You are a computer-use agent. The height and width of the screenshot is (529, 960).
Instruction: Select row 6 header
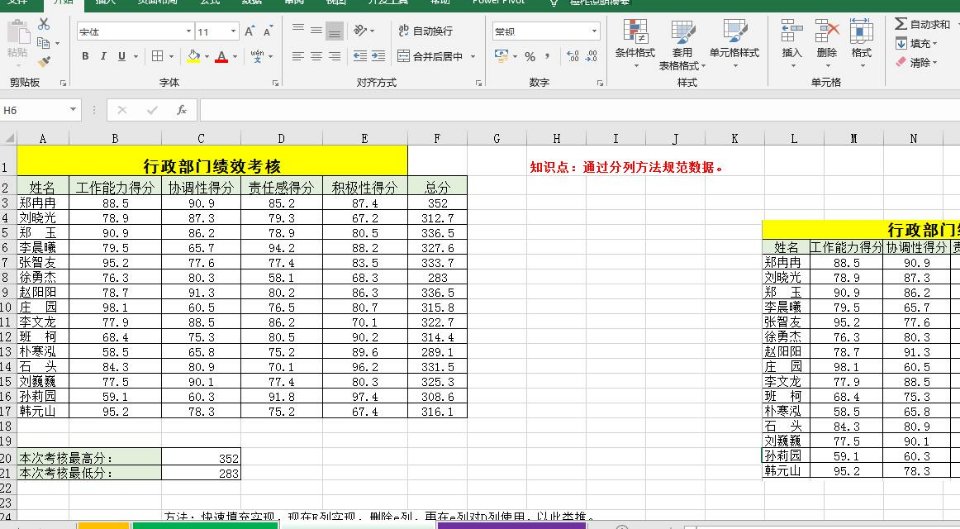click(x=6, y=248)
